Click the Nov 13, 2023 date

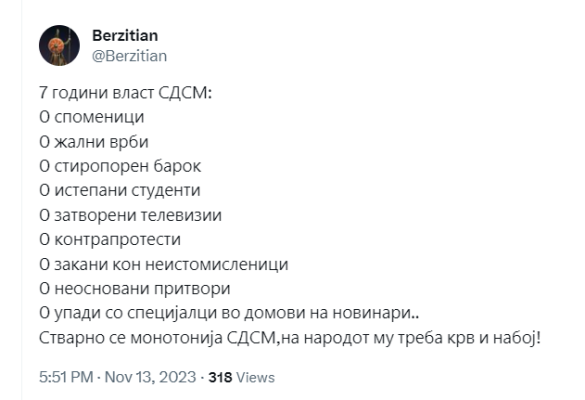pos(150,377)
